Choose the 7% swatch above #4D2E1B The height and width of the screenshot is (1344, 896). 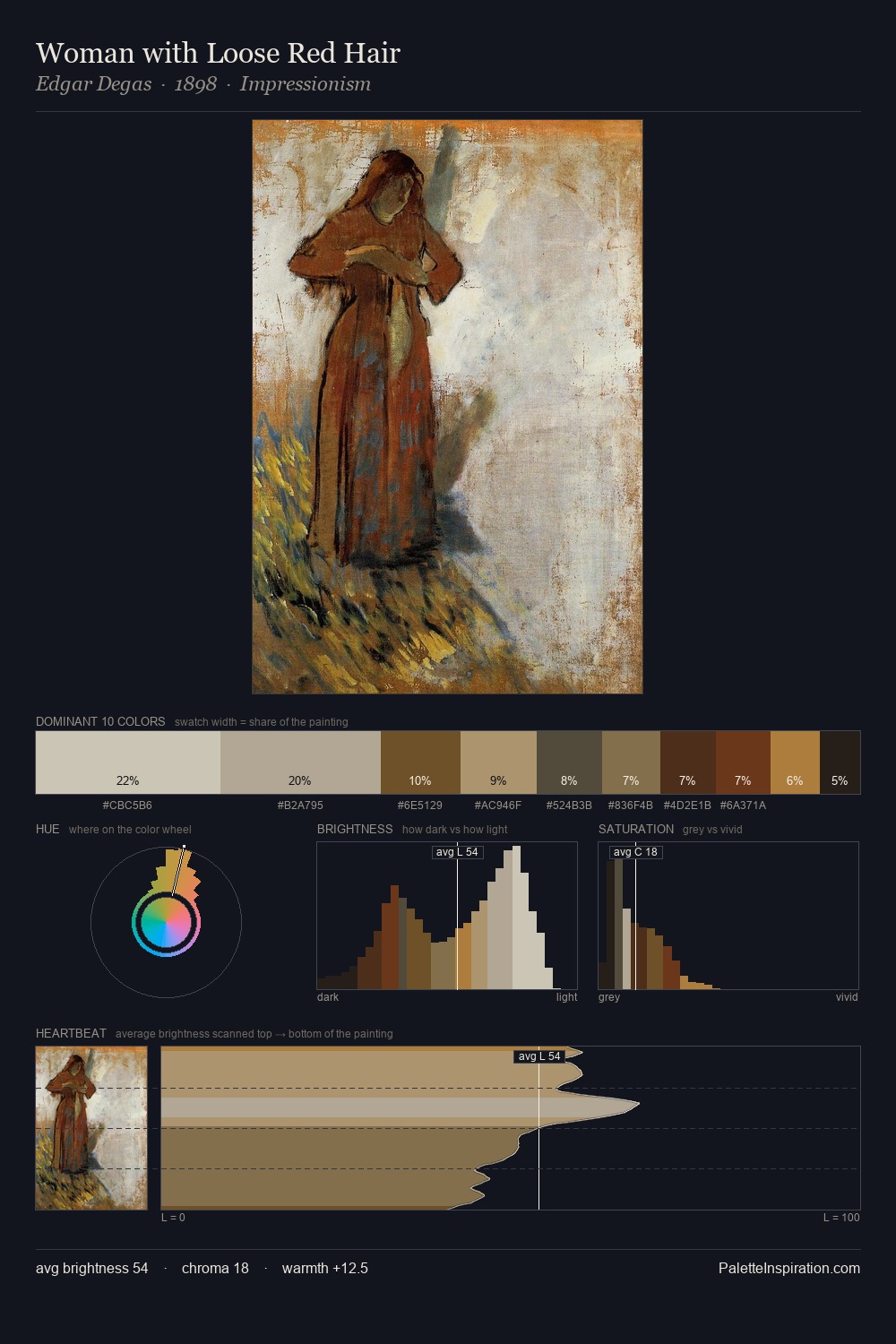point(687,762)
